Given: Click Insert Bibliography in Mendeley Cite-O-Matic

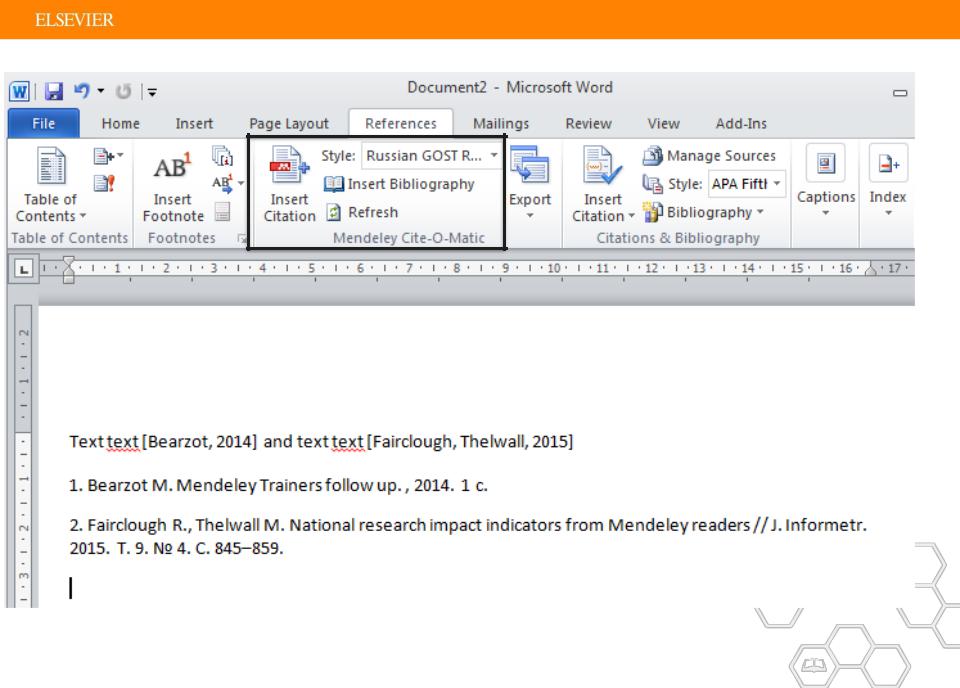Looking at the screenshot, I should [399, 184].
